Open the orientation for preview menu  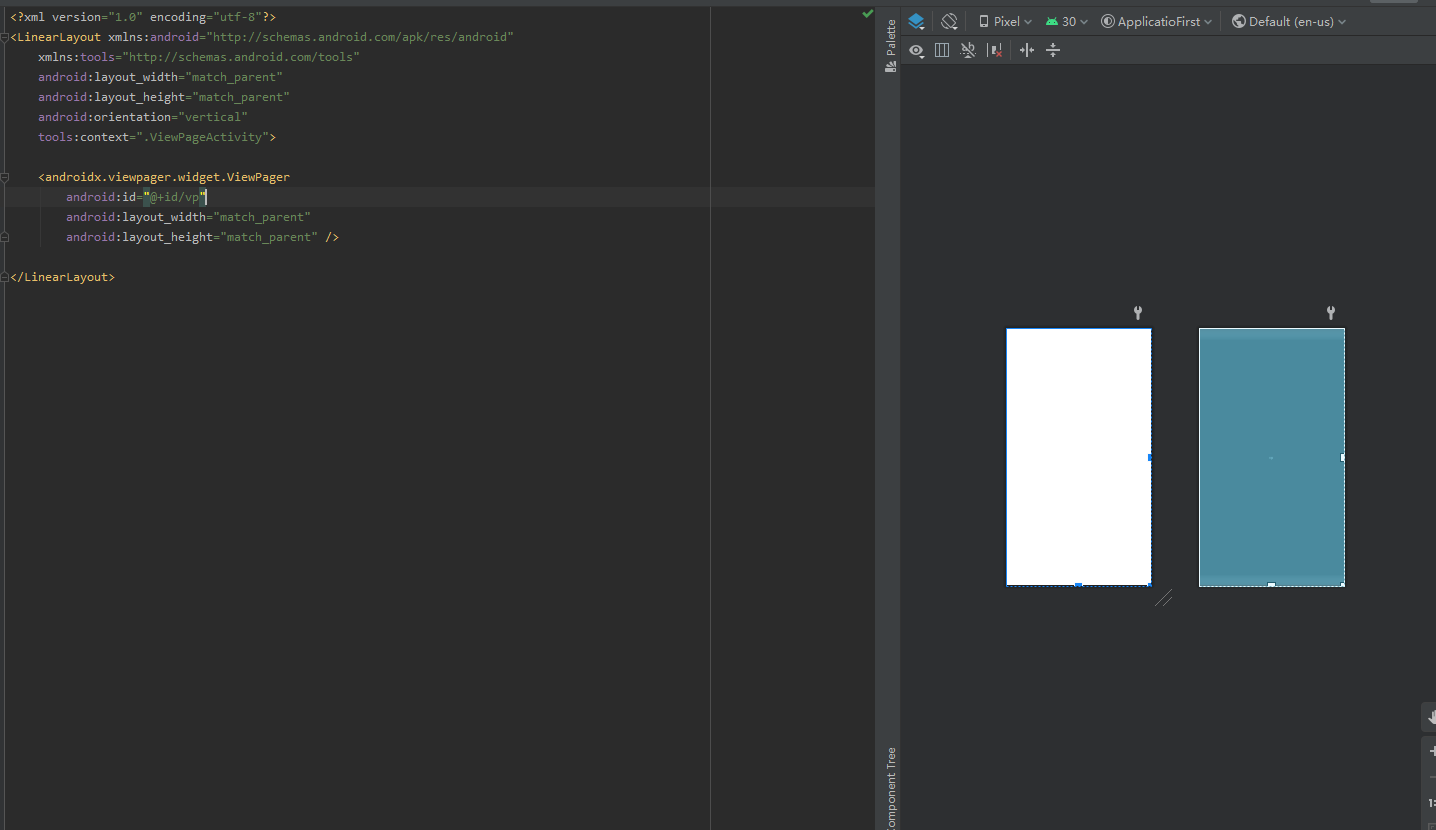pos(950,21)
